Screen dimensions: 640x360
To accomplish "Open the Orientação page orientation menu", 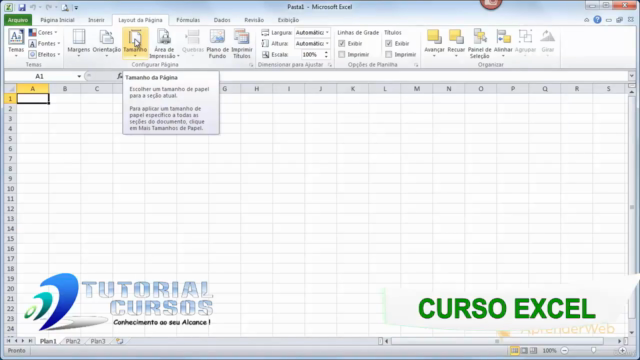I will 107,43.
